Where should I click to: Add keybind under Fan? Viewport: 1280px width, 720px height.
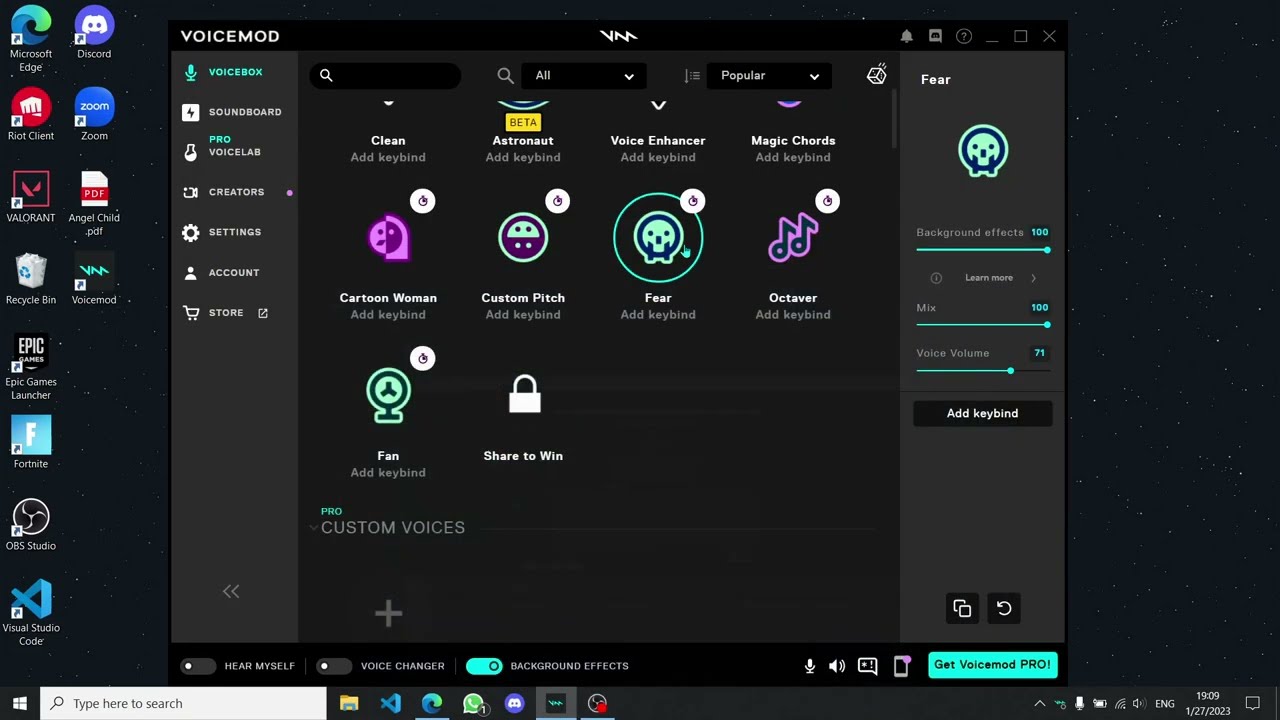point(388,473)
